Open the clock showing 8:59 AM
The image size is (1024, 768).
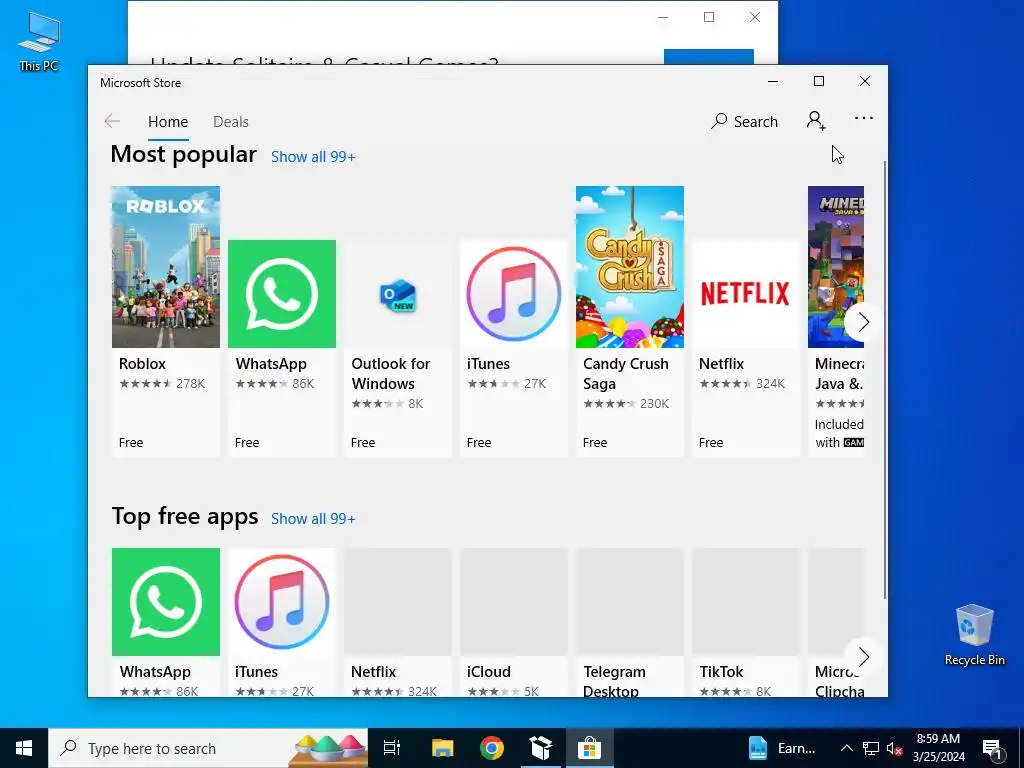938,748
